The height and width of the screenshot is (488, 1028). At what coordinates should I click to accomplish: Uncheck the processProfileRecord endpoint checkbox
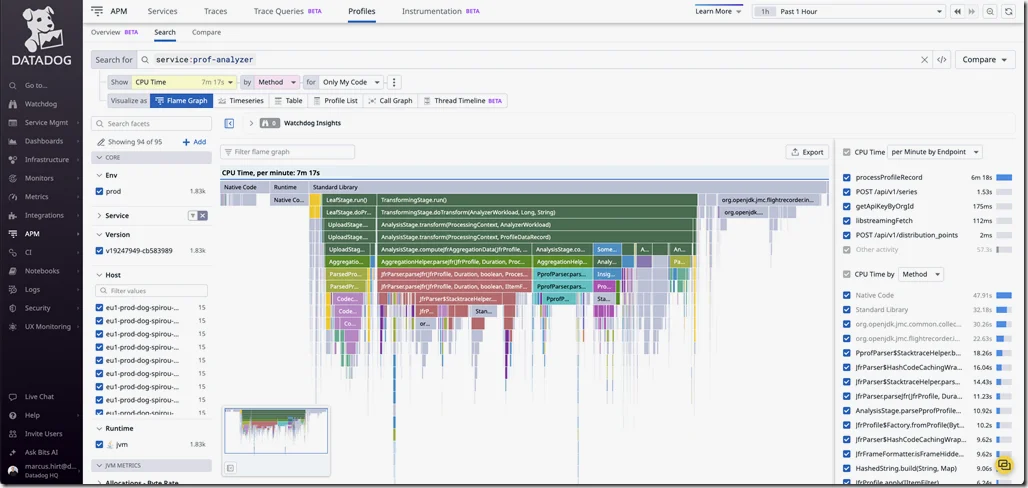[847, 177]
